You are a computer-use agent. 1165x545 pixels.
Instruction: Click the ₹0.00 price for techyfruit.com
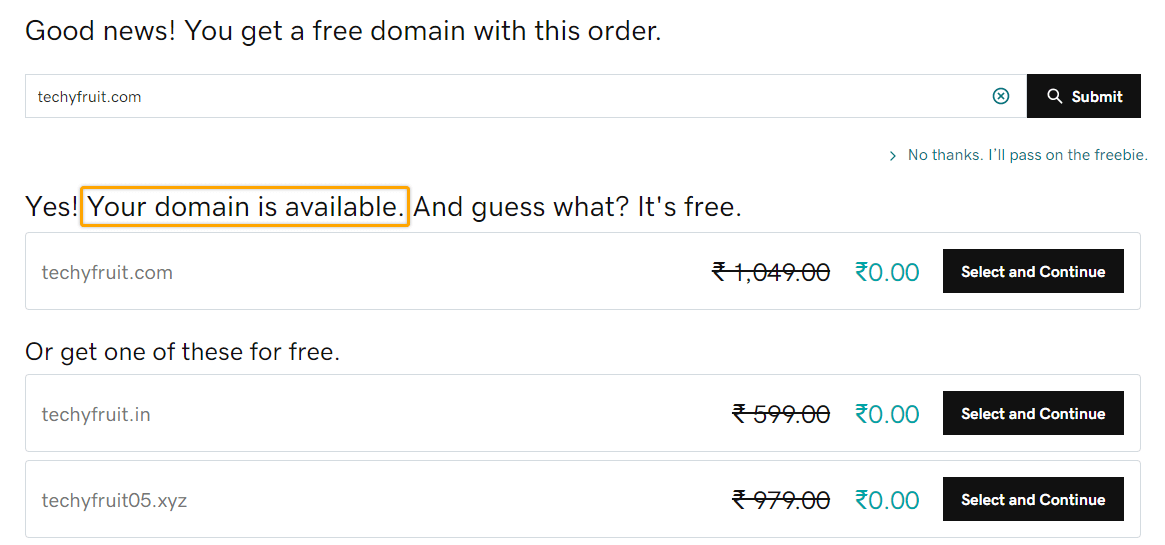[887, 272]
